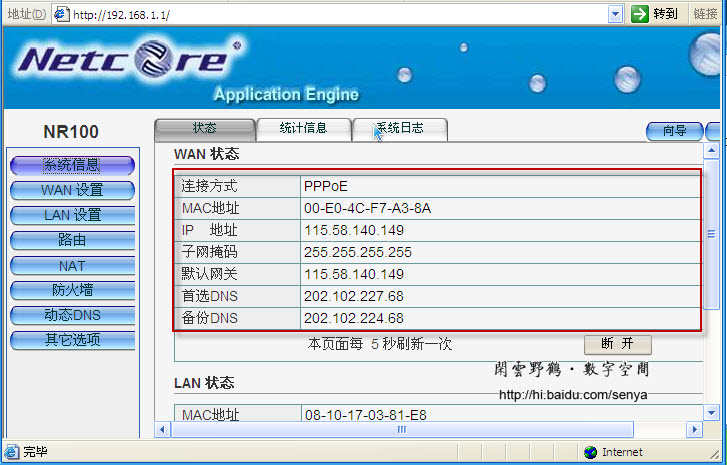This screenshot has height=465, width=727.
Task: Click the green 转到 go arrow icon
Action: pyautogui.click(x=640, y=14)
